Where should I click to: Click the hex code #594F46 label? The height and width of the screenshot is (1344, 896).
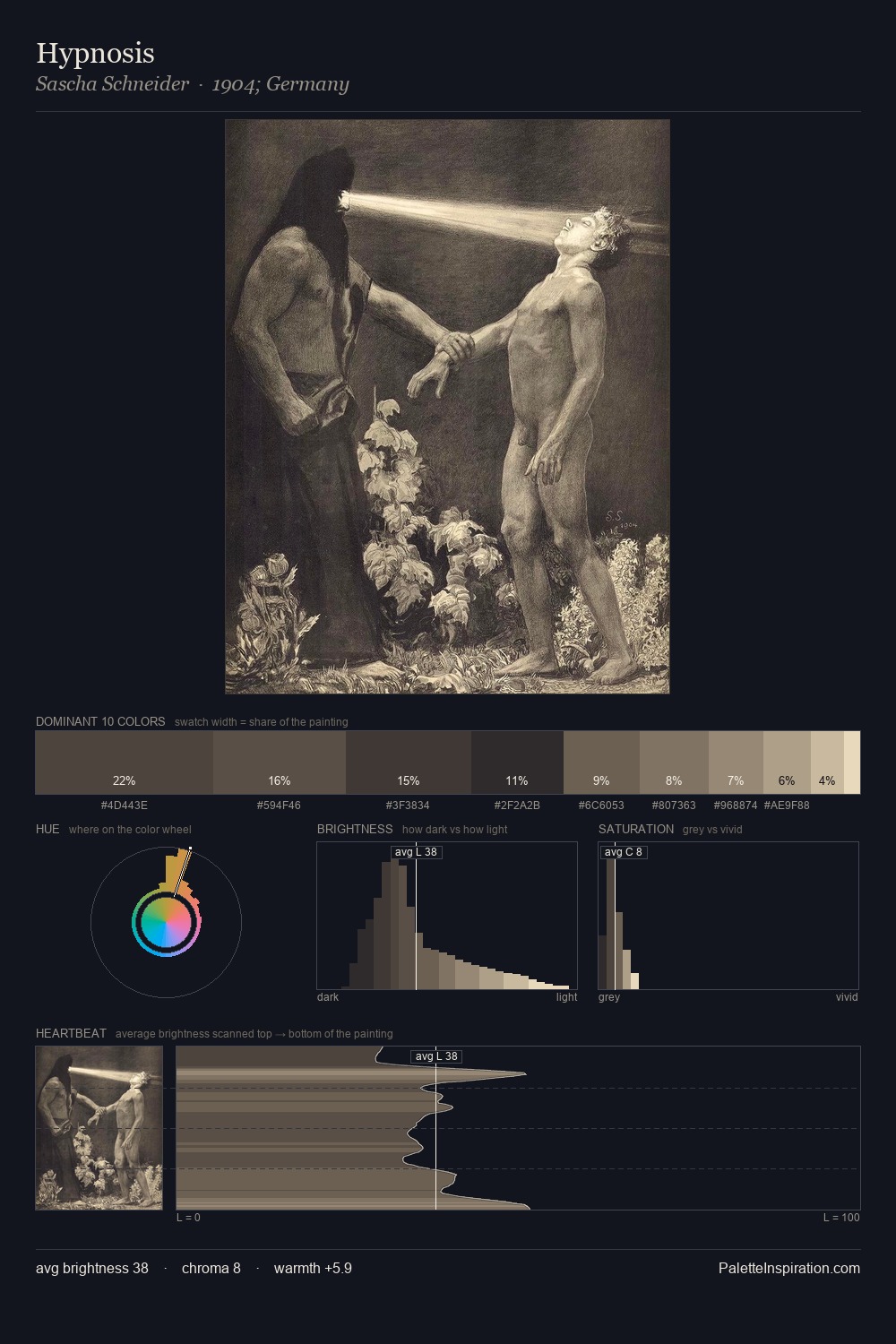pyautogui.click(x=279, y=806)
